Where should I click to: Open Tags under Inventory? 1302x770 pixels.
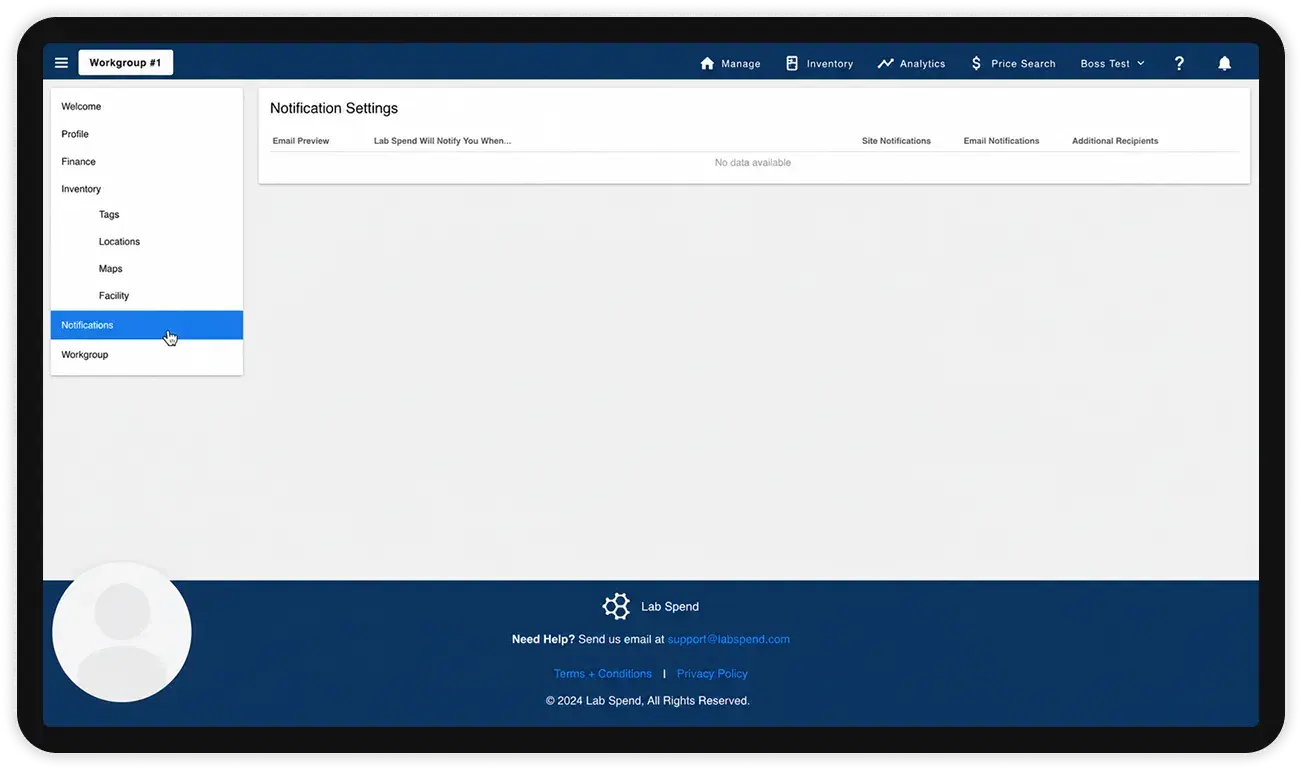109,214
